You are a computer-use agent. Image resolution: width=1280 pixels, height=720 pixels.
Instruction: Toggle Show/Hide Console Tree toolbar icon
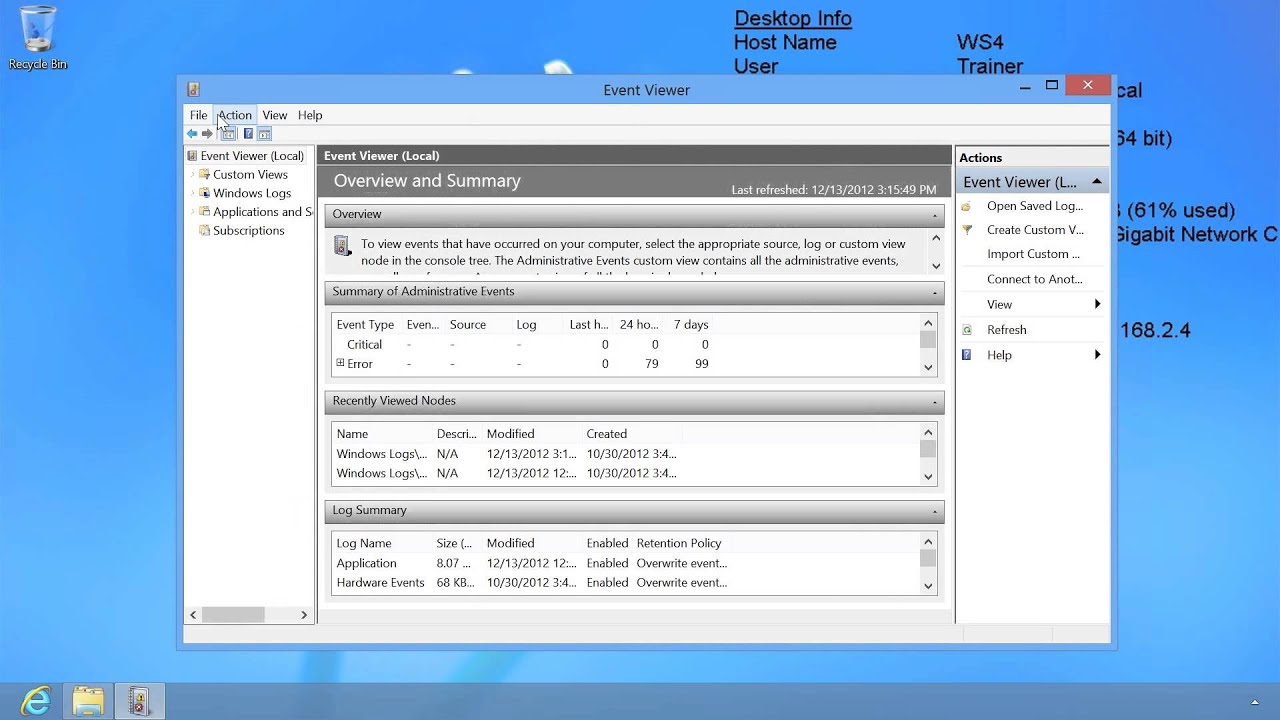(x=228, y=134)
